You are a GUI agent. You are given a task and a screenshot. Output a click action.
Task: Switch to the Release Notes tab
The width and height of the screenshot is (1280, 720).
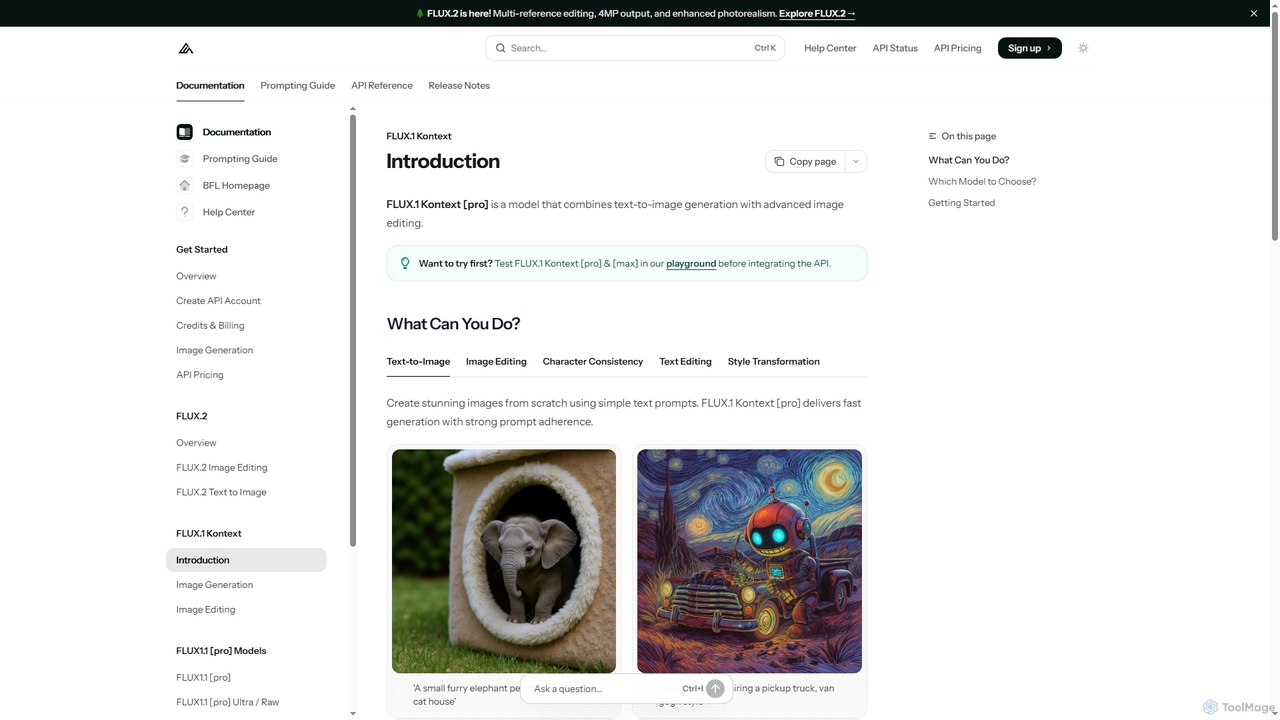(459, 86)
